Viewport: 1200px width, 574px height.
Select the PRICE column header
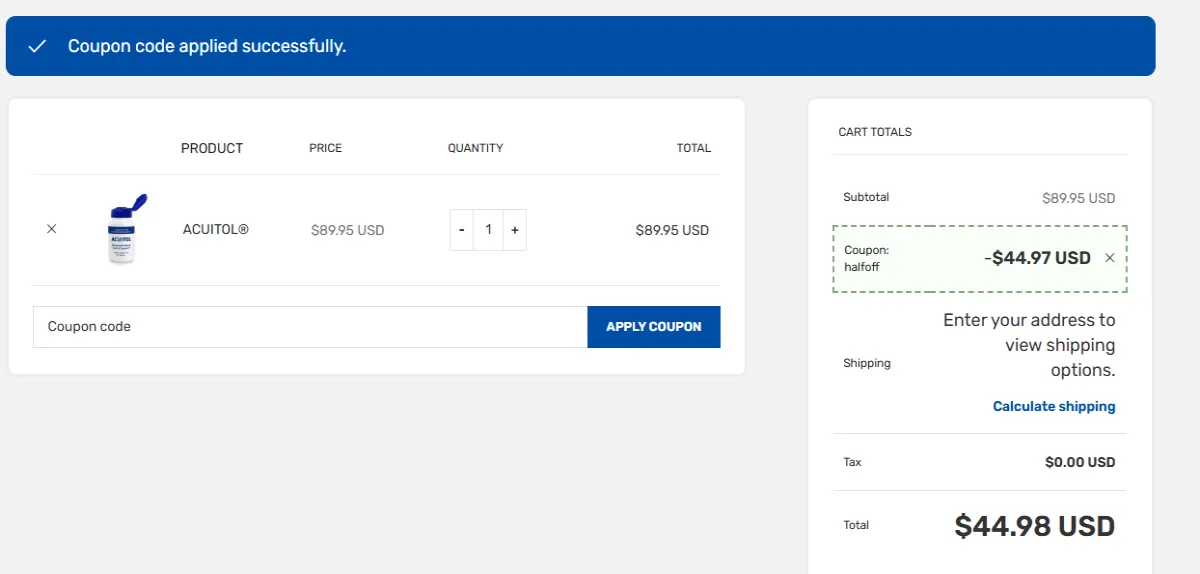tap(326, 148)
